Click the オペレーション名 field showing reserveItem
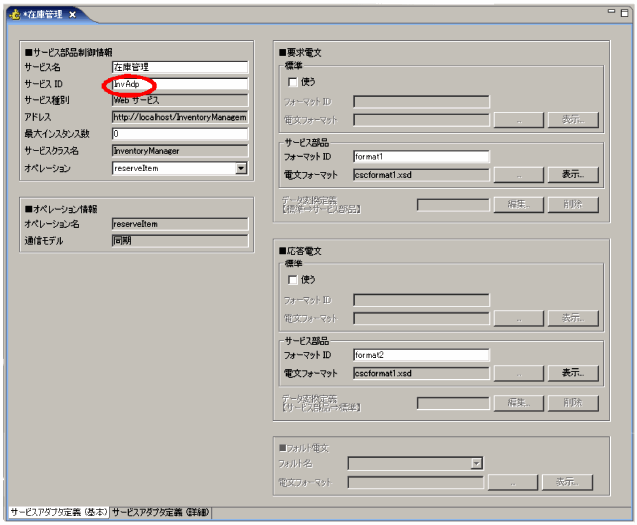 (180, 224)
